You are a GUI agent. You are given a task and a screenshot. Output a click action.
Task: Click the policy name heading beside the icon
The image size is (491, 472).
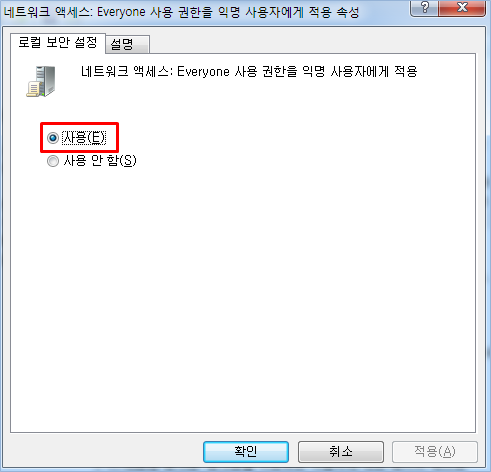pos(249,71)
